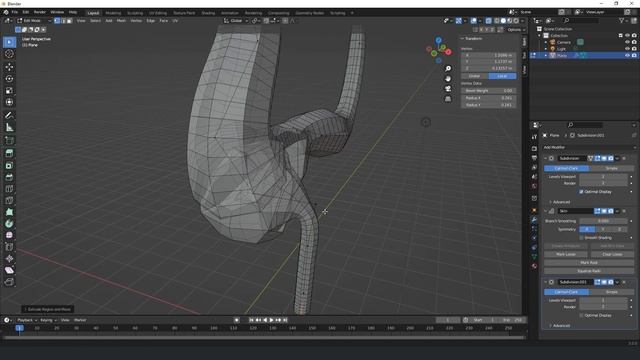640x360 pixels.
Task: Switch perspective/orthographic grid icon
Action: click(x=448, y=99)
